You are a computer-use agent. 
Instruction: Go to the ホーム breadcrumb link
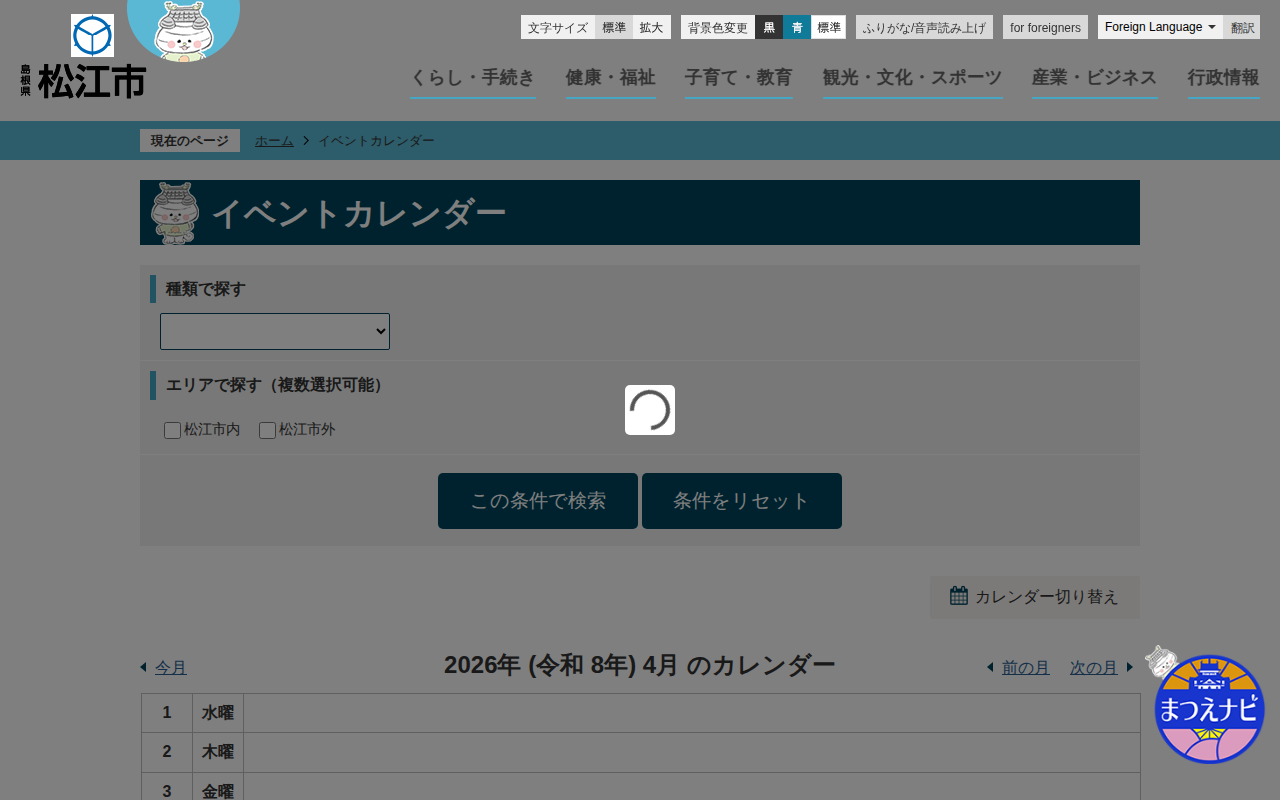pos(274,141)
